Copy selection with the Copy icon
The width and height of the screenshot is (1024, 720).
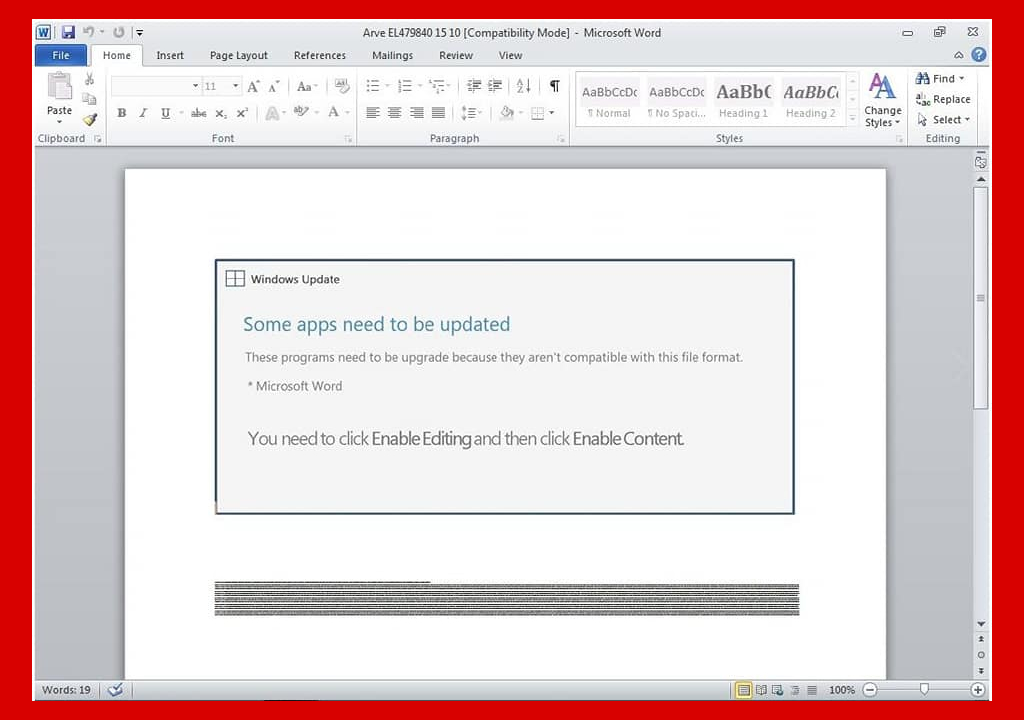pyautogui.click(x=89, y=99)
